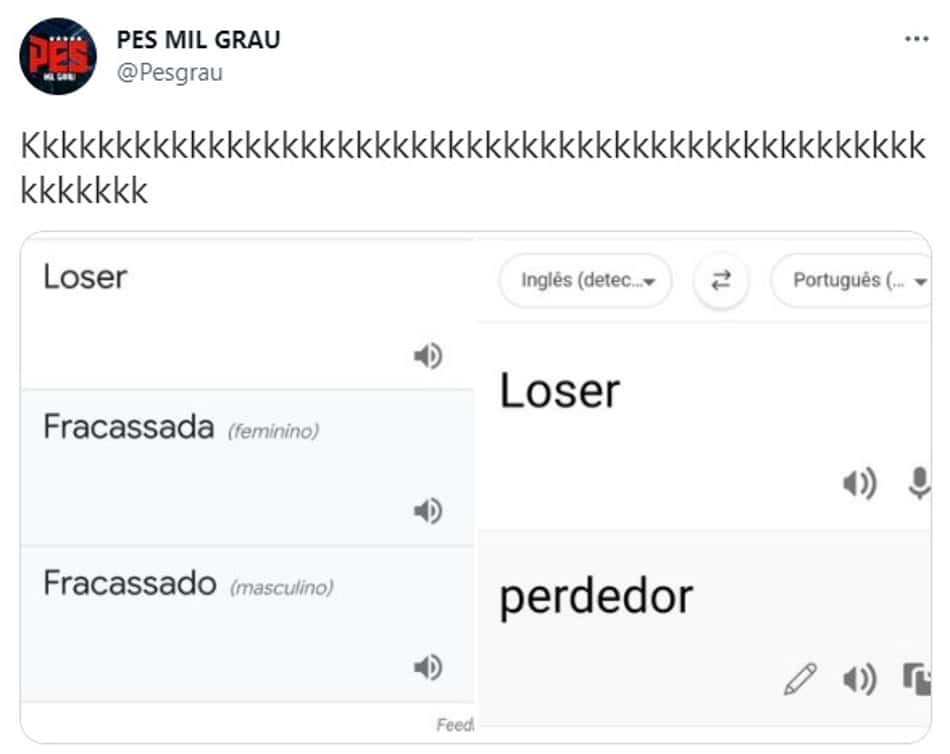Listen to Loser in the right panel
The height and width of the screenshot is (754, 950).
[860, 484]
